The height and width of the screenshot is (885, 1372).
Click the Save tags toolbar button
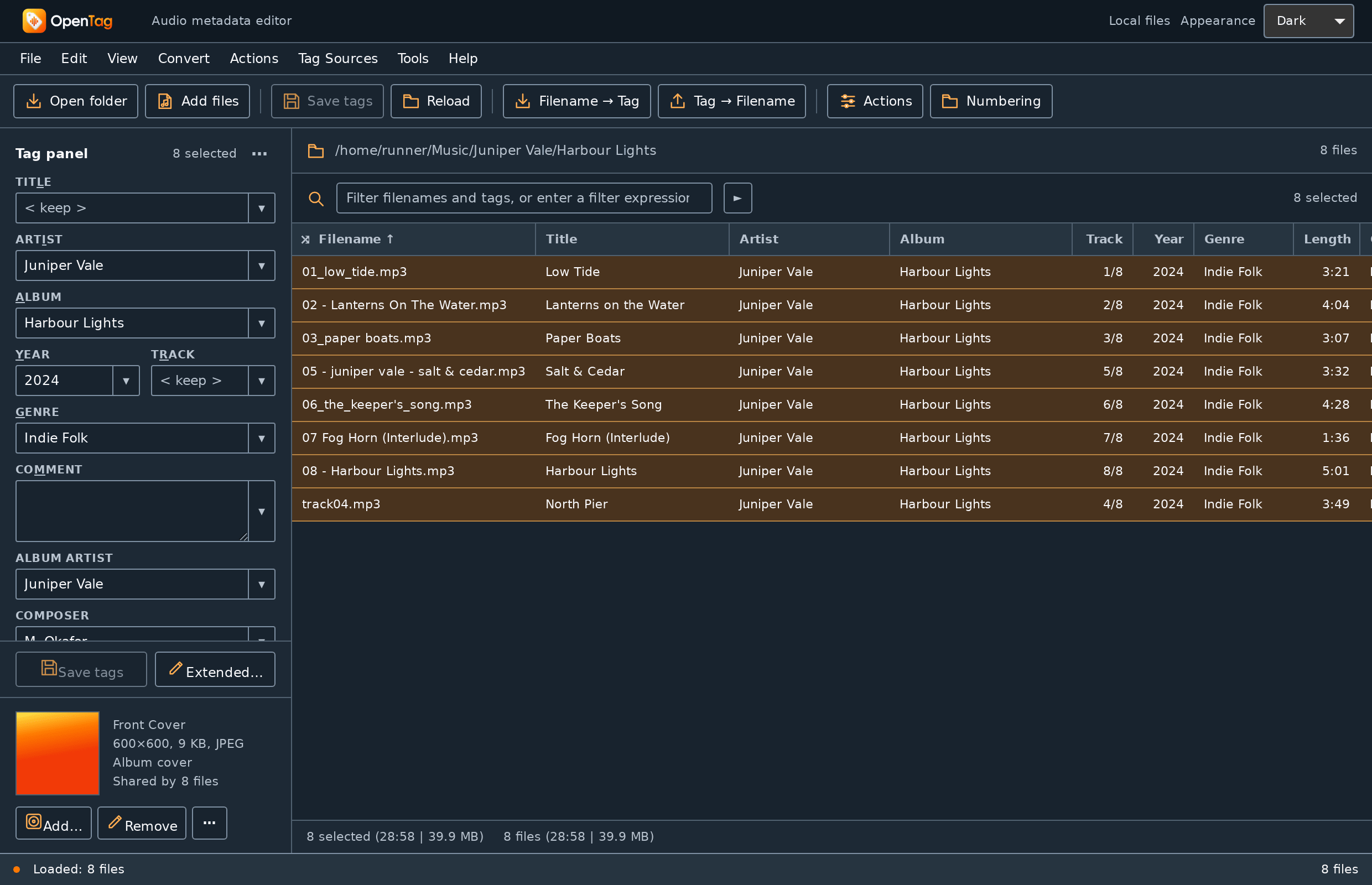[327, 101]
